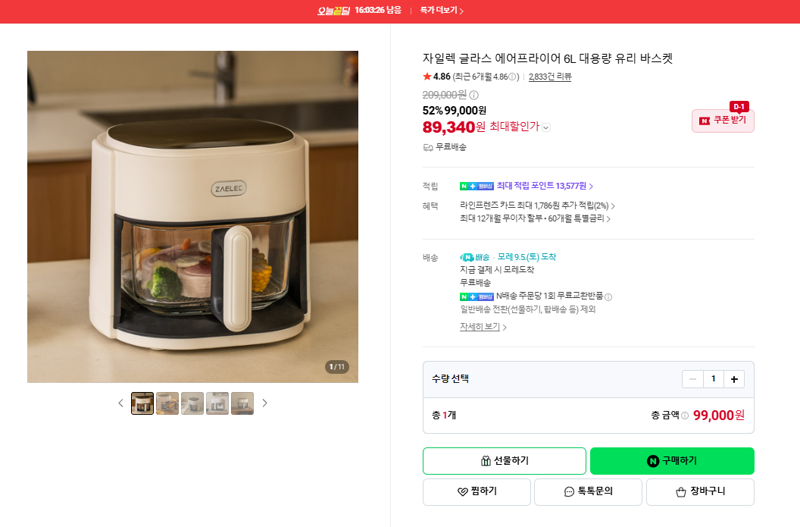This screenshot has height=527, width=800.
Task: Add to wishlist with 찜하기 heart button
Action: click(477, 491)
